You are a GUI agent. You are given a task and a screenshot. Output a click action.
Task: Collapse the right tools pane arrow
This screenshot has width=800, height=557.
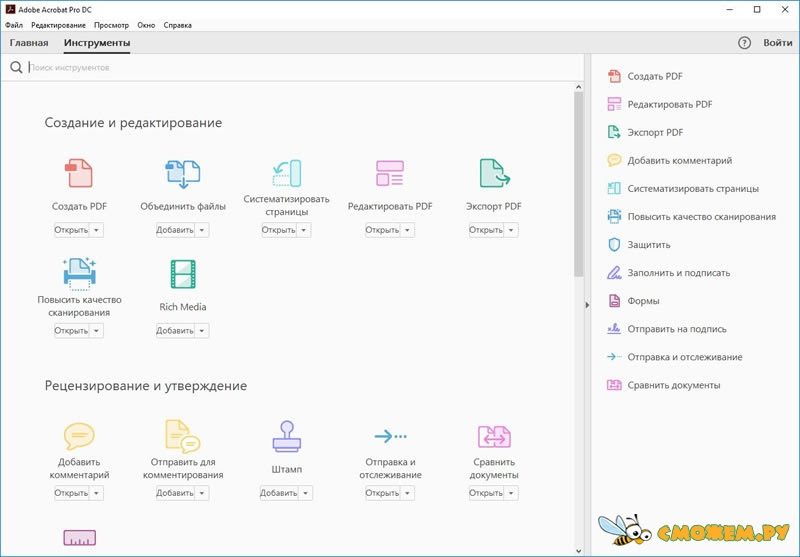click(x=587, y=305)
